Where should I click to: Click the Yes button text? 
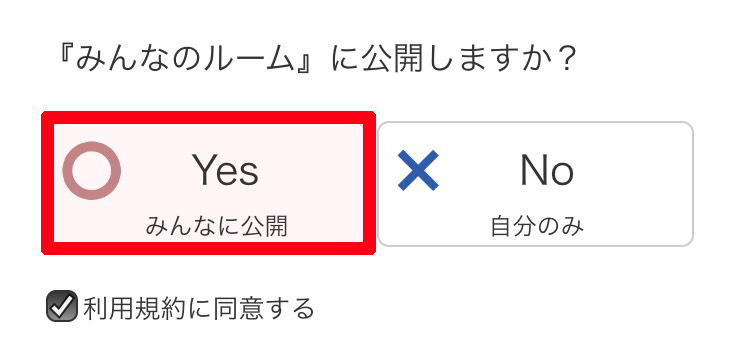point(225,170)
